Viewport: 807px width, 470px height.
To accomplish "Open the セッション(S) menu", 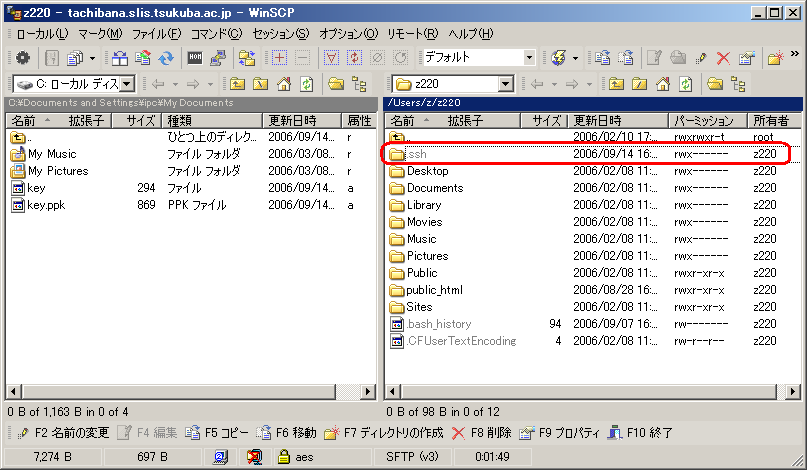I will pyautogui.click(x=280, y=34).
